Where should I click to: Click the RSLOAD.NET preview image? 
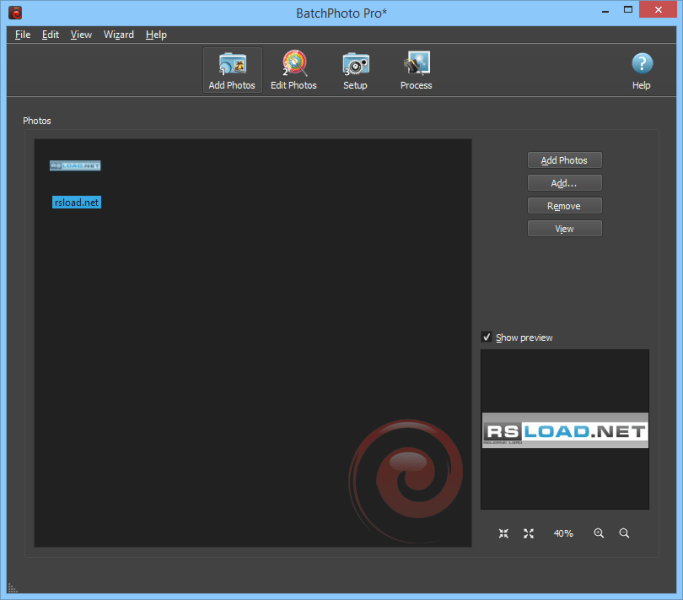click(565, 430)
